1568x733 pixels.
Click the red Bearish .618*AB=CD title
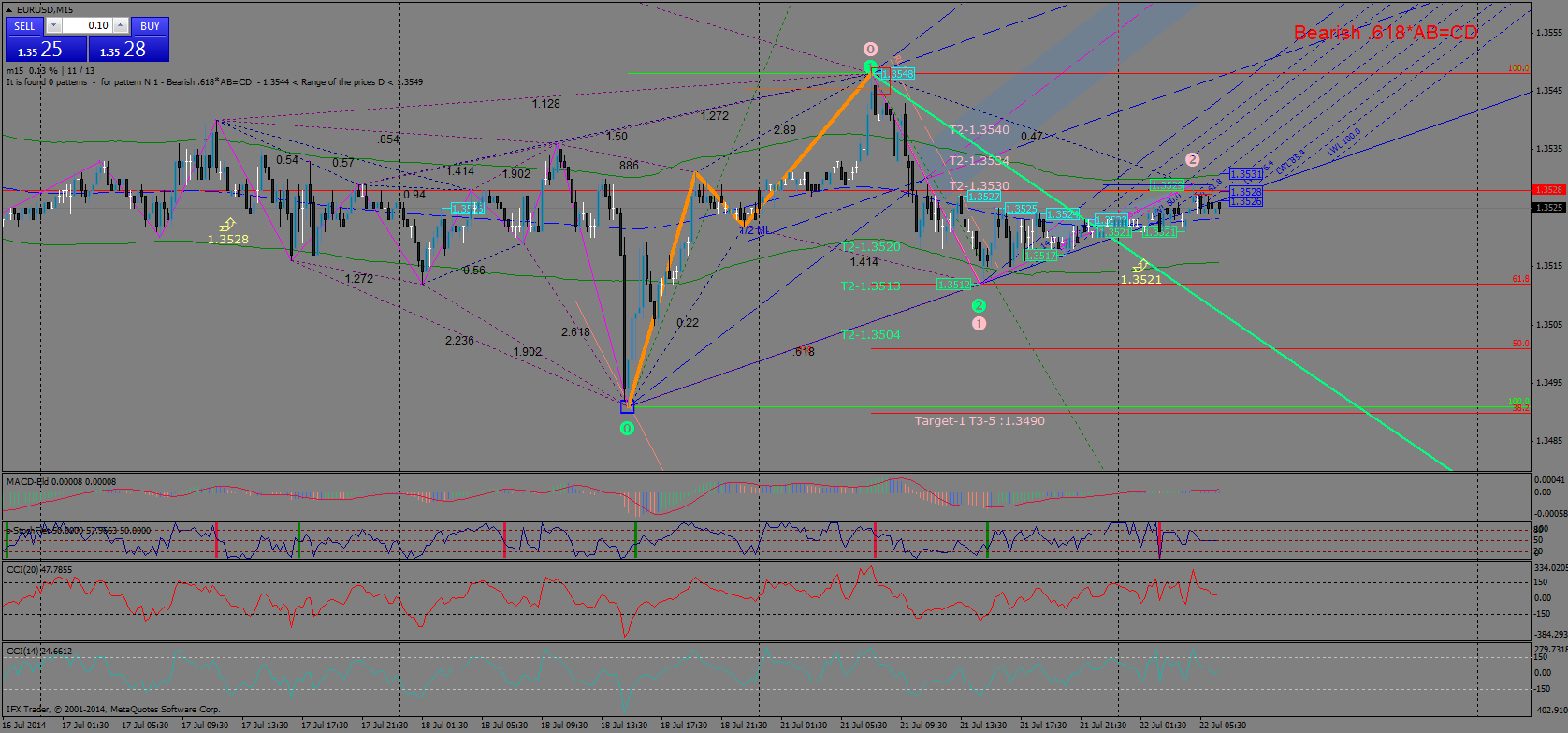(x=1386, y=33)
